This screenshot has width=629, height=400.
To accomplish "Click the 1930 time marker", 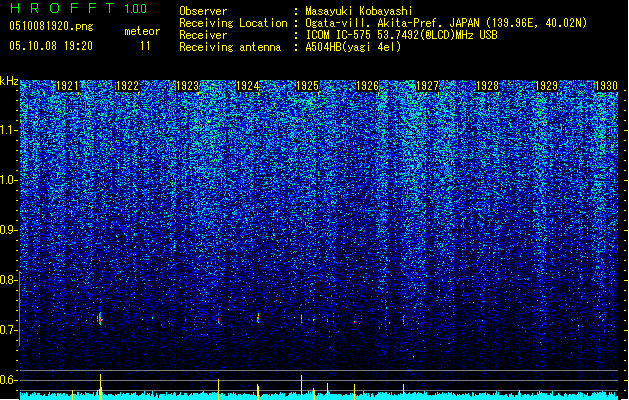I will (606, 86).
